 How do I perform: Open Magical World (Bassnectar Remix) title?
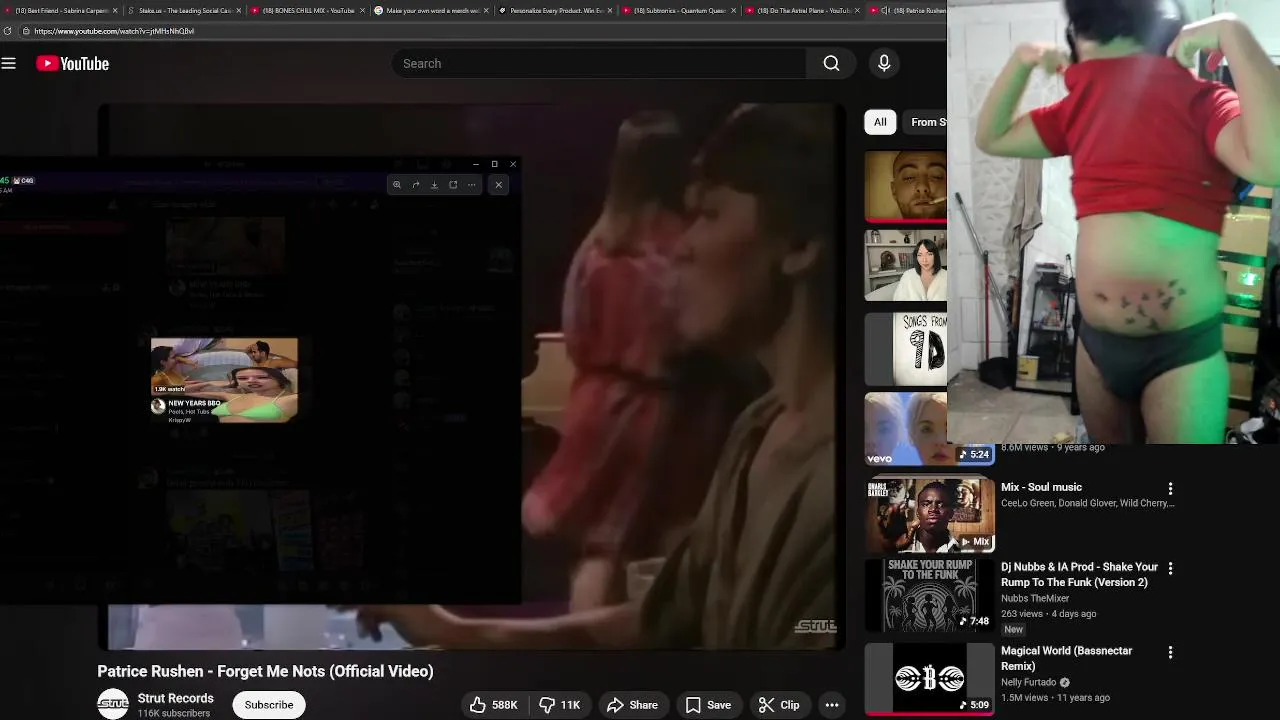[1067, 658]
